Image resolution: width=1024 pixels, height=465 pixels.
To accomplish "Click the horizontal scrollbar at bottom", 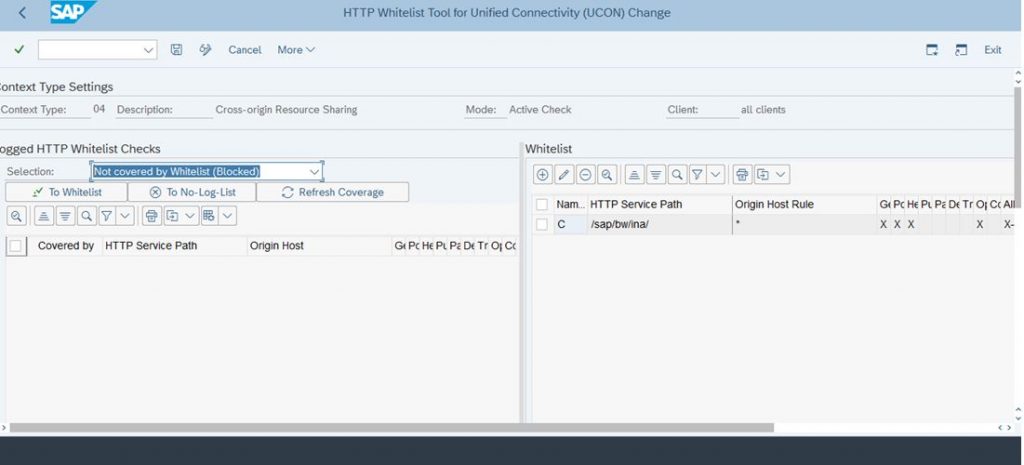I will 391,428.
